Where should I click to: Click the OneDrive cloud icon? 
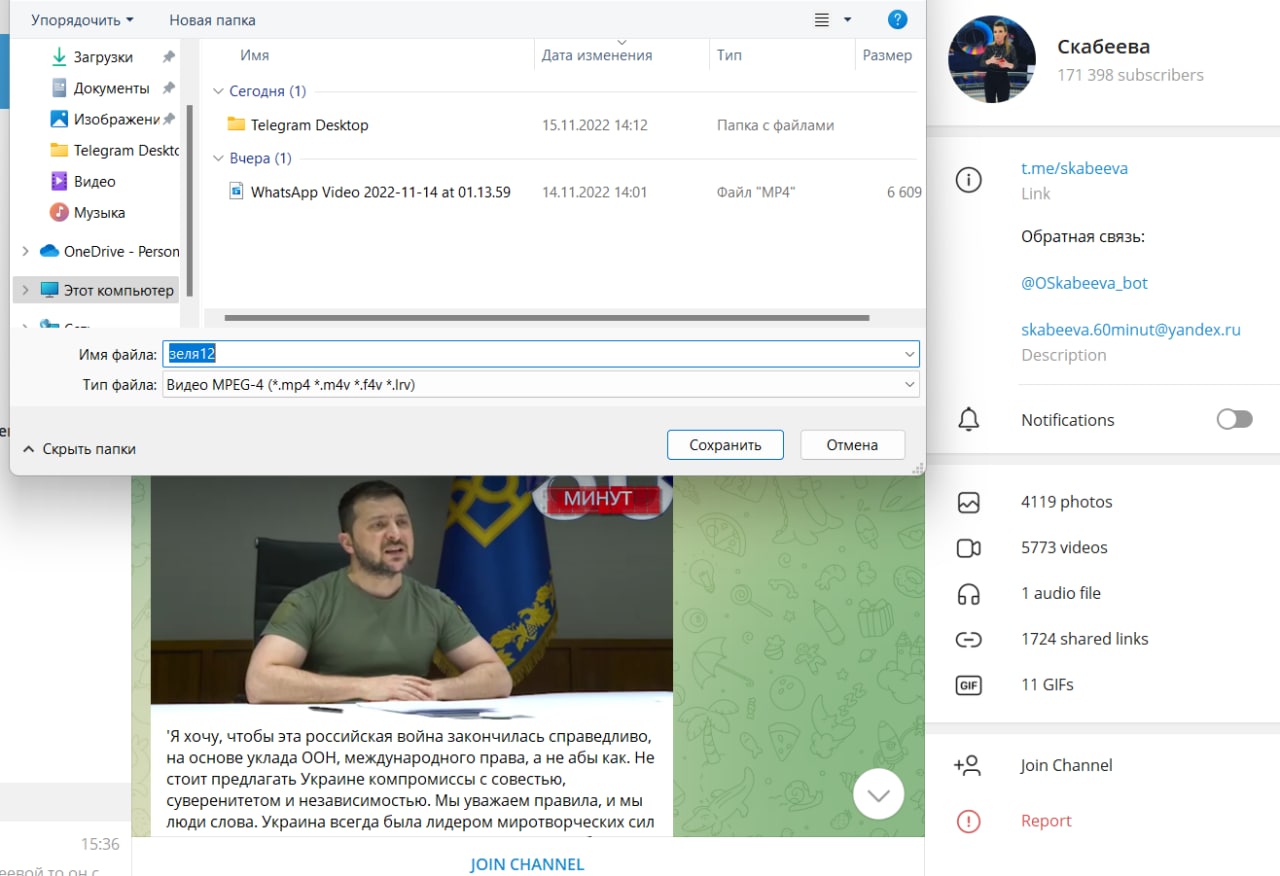pyautogui.click(x=49, y=251)
